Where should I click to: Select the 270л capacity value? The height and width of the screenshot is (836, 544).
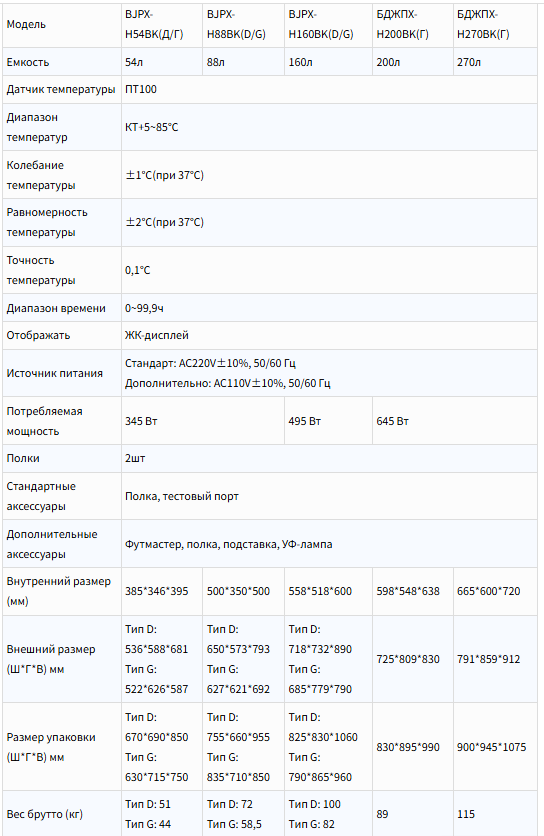click(495, 62)
